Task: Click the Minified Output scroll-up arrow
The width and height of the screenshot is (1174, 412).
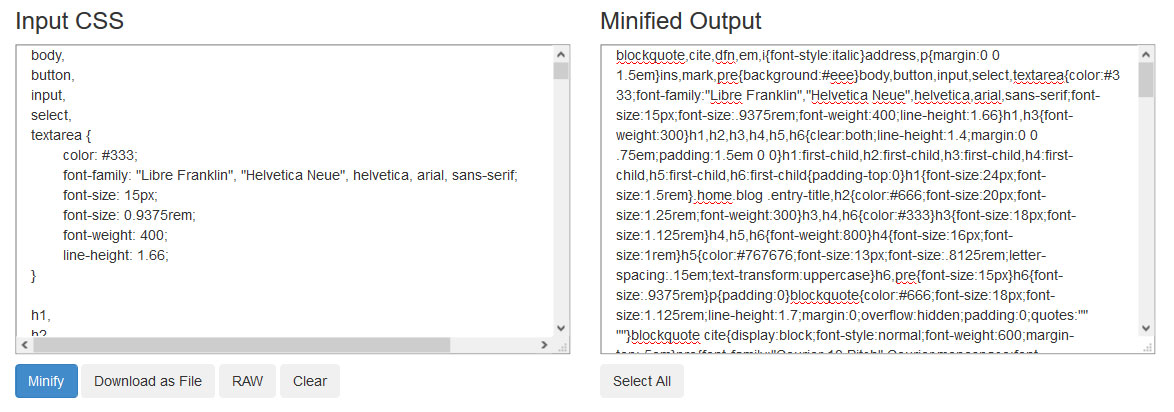Action: click(1146, 54)
